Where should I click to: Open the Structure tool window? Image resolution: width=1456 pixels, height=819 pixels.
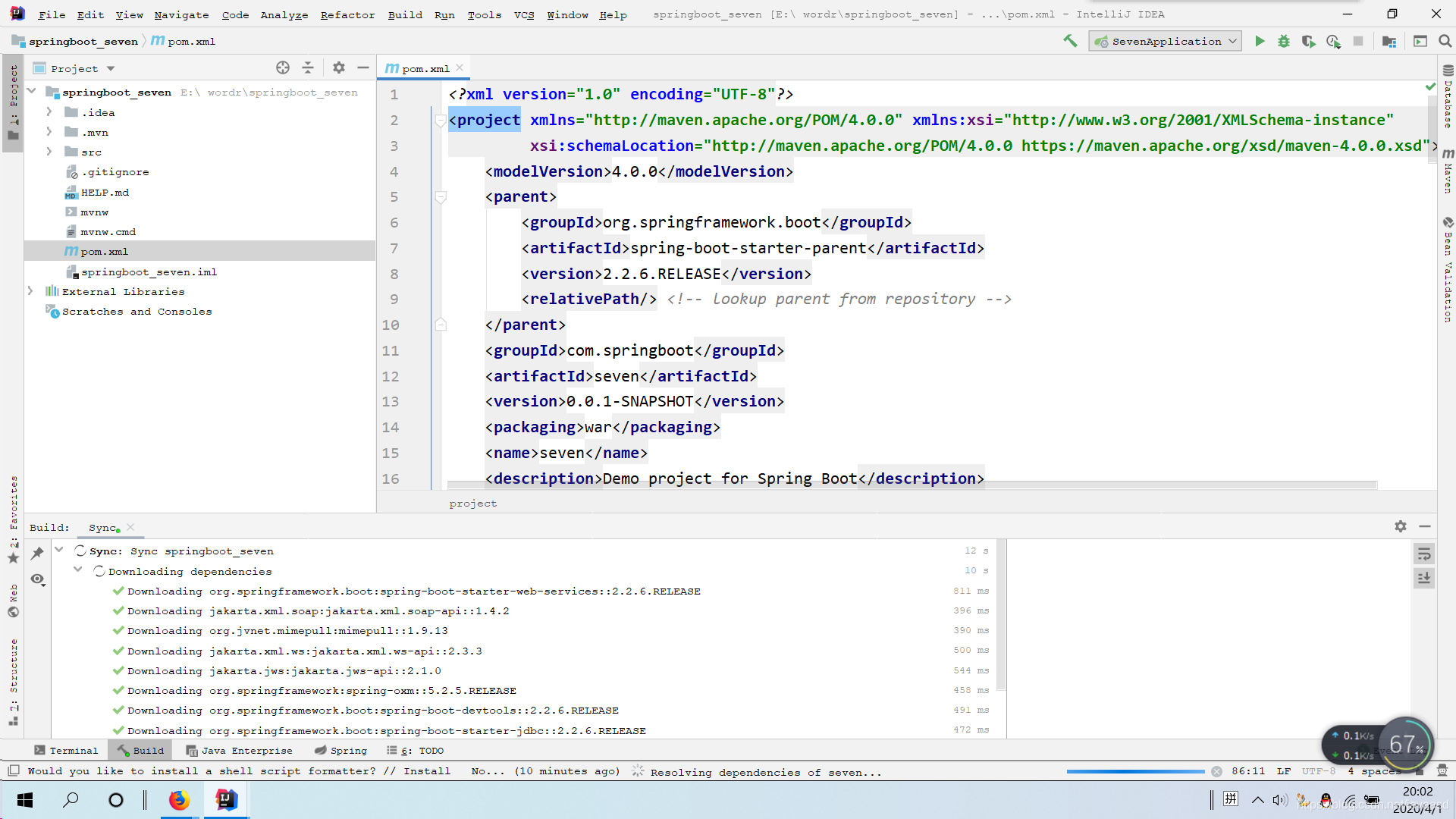[13, 682]
